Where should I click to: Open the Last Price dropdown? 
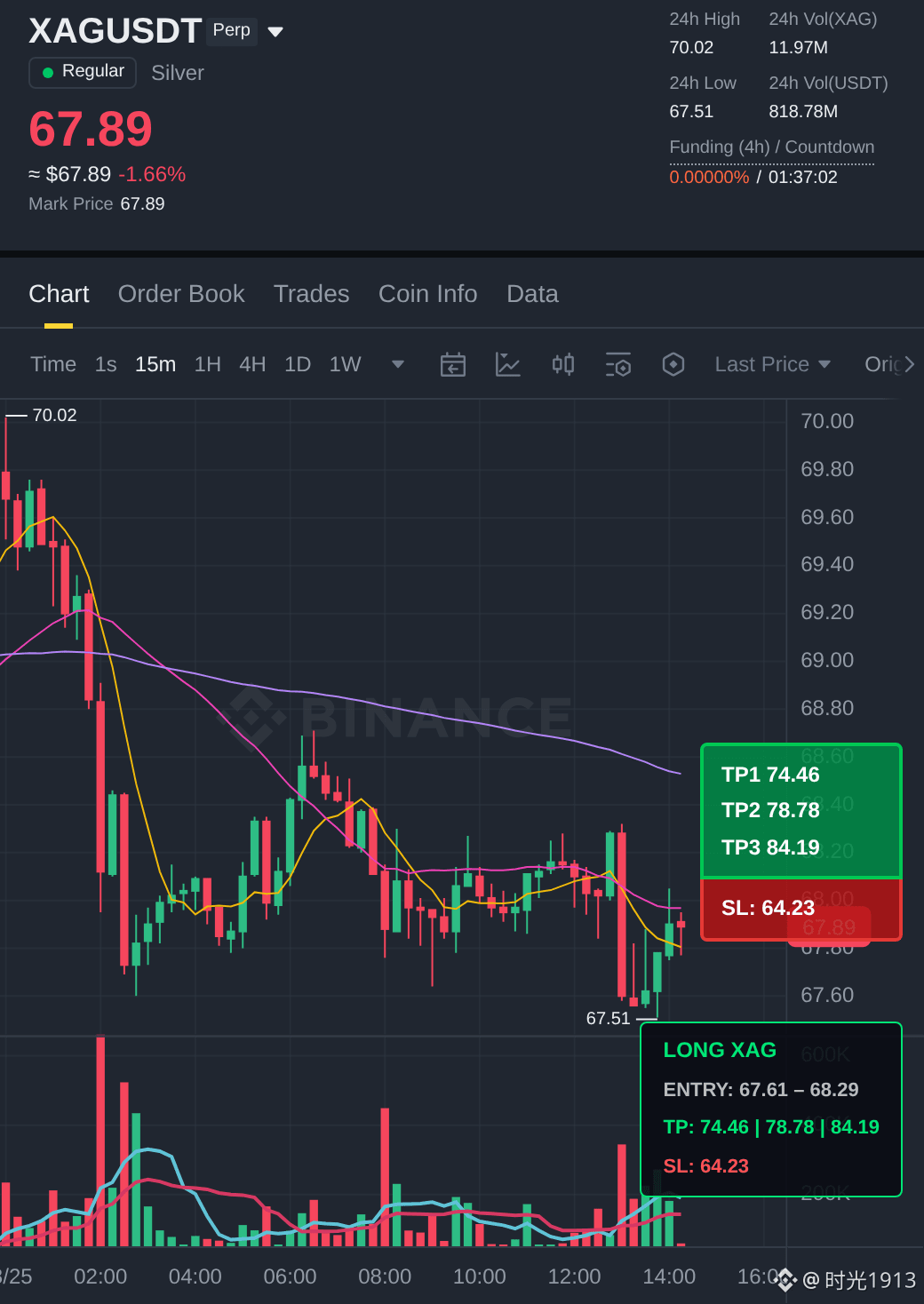772,364
